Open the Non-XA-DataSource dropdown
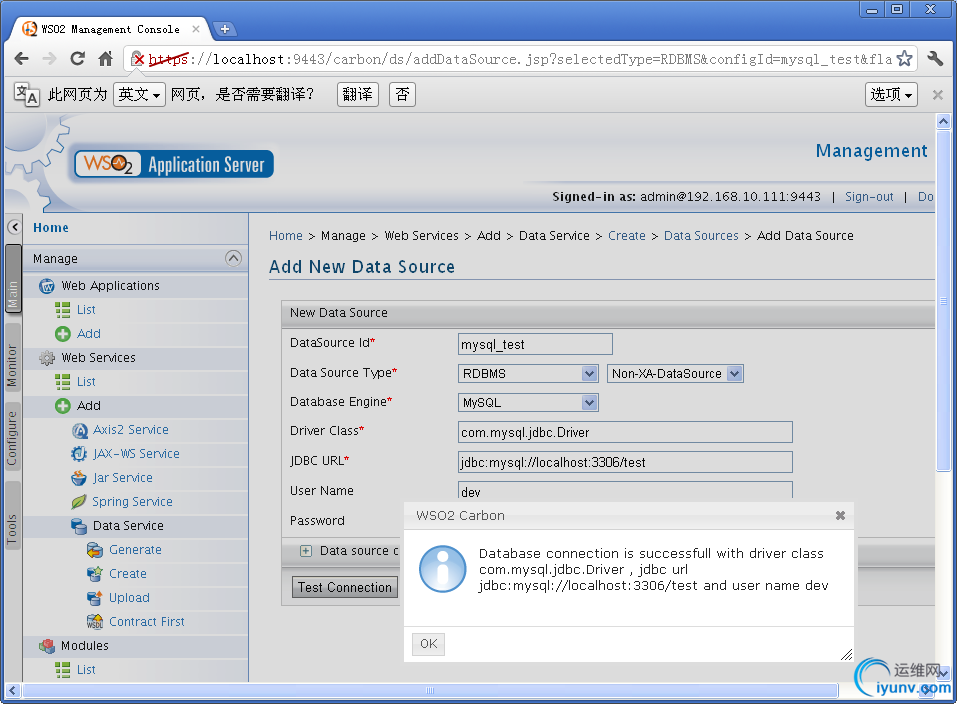This screenshot has height=704, width=957. click(x=675, y=374)
